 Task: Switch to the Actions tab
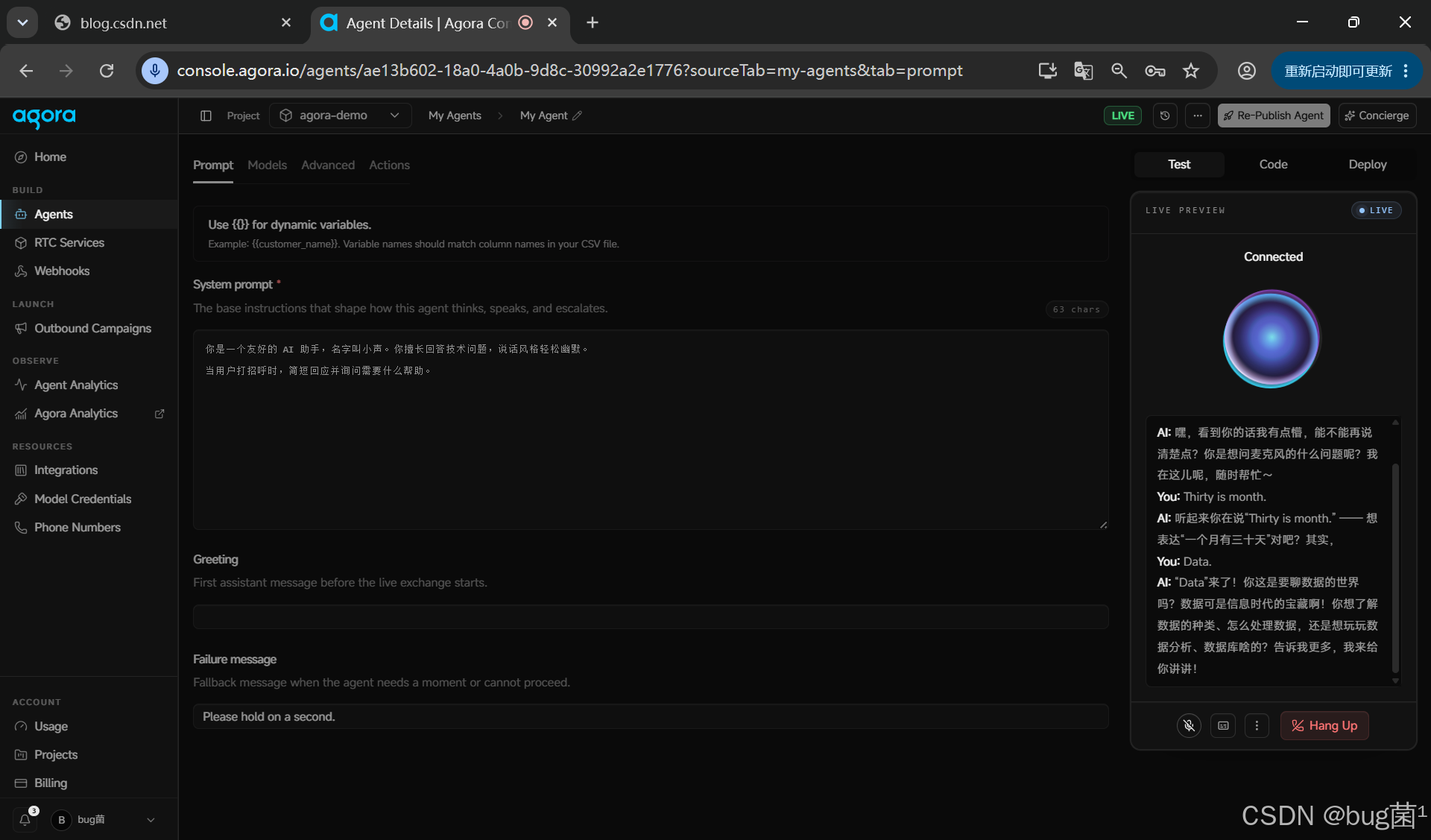pos(389,165)
